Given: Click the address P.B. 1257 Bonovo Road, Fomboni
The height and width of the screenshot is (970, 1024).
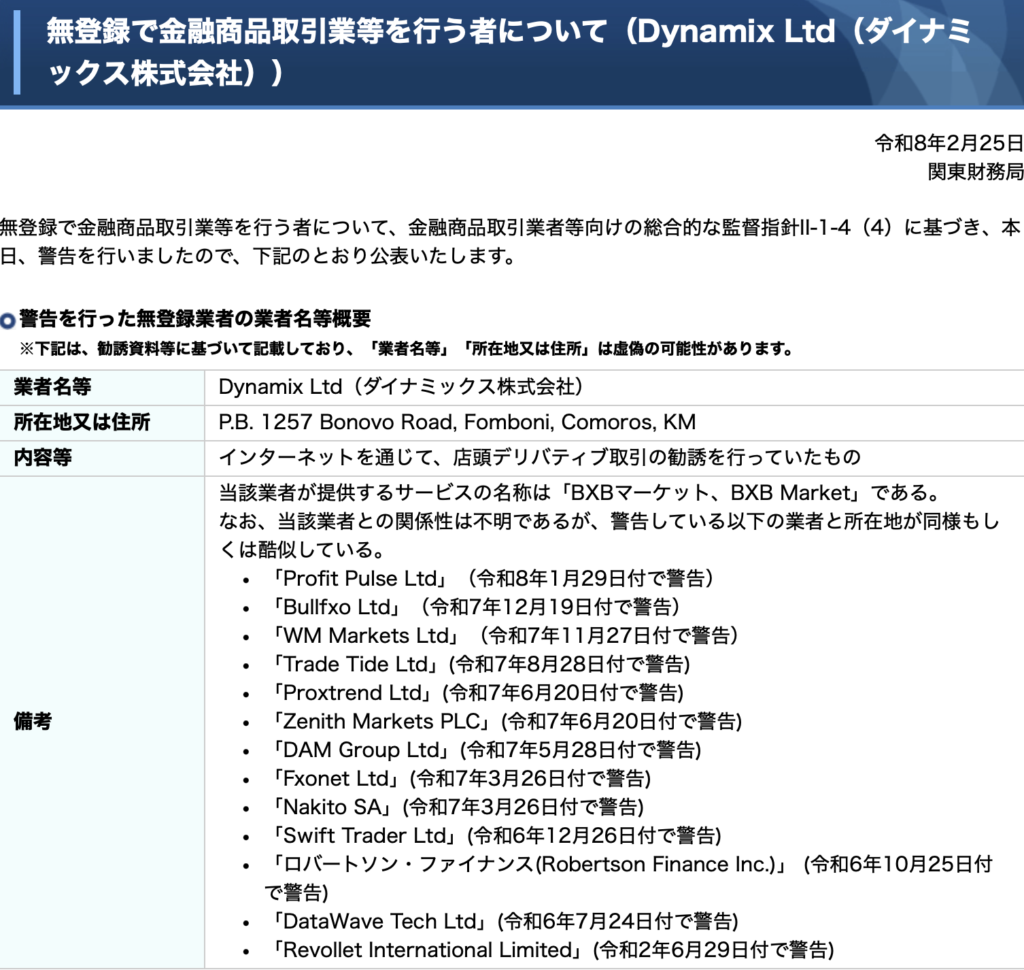Looking at the screenshot, I should 457,422.
